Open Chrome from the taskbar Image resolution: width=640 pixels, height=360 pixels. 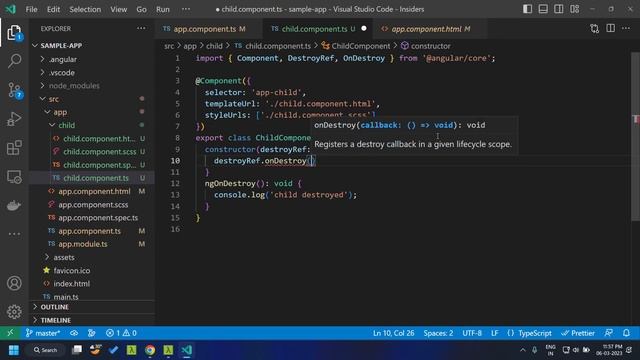click(x=150, y=350)
